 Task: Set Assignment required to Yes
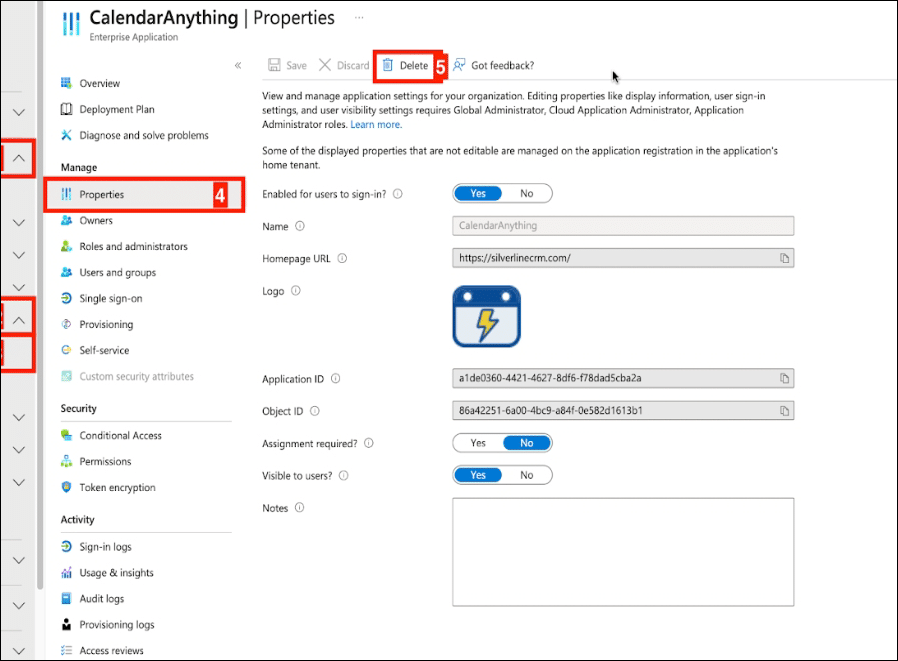pyautogui.click(x=478, y=443)
